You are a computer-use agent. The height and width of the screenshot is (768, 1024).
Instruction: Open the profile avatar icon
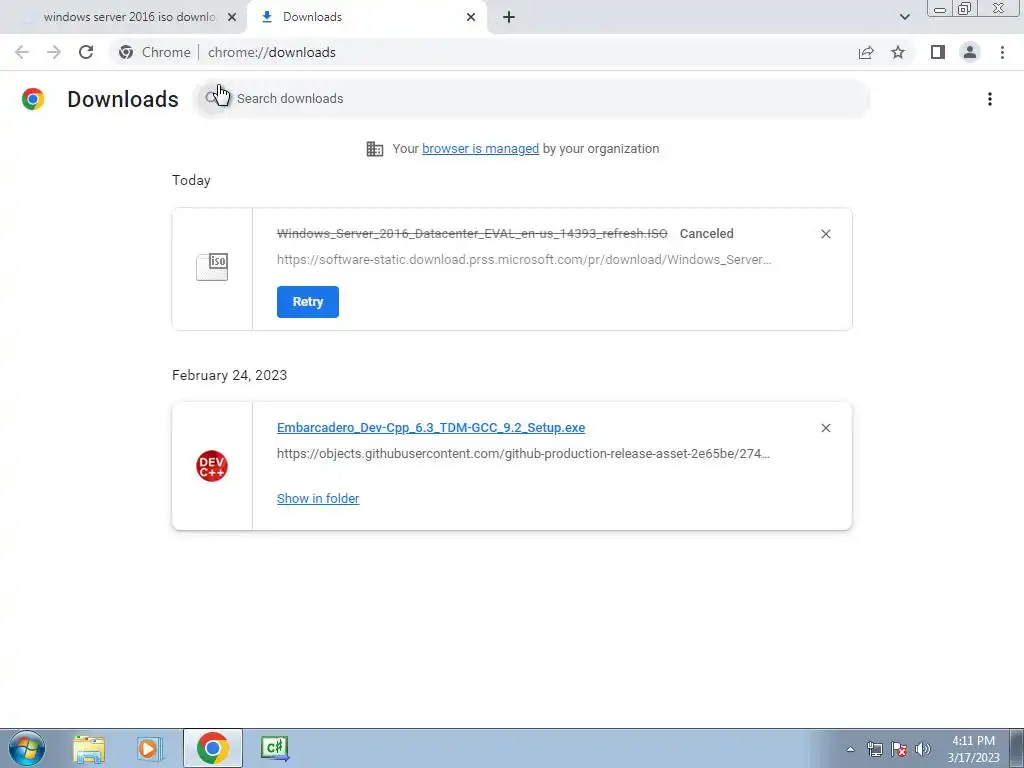pos(970,52)
